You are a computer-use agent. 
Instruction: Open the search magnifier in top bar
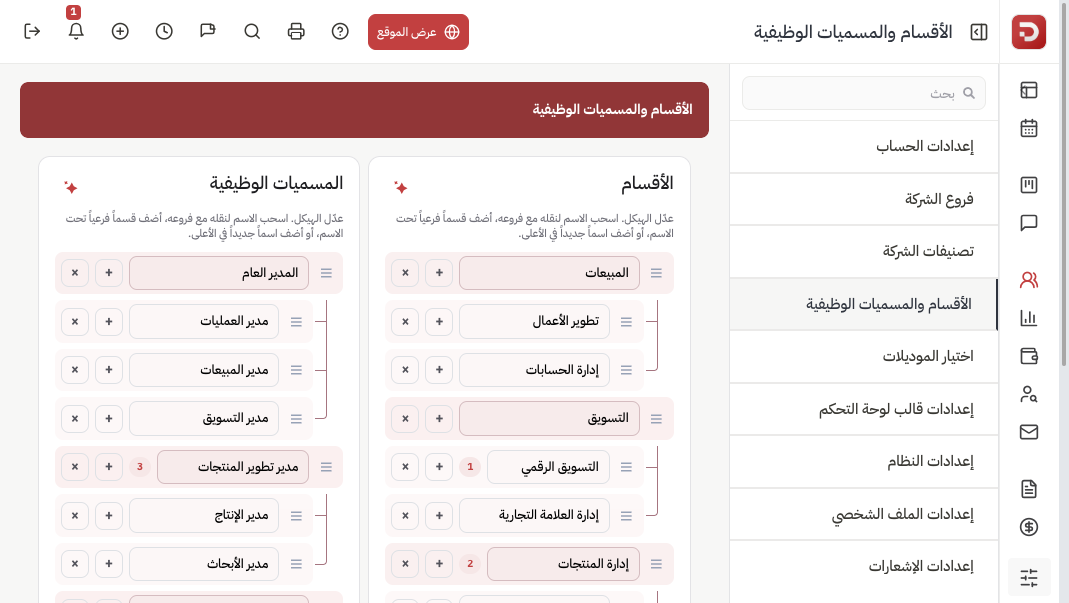252,31
